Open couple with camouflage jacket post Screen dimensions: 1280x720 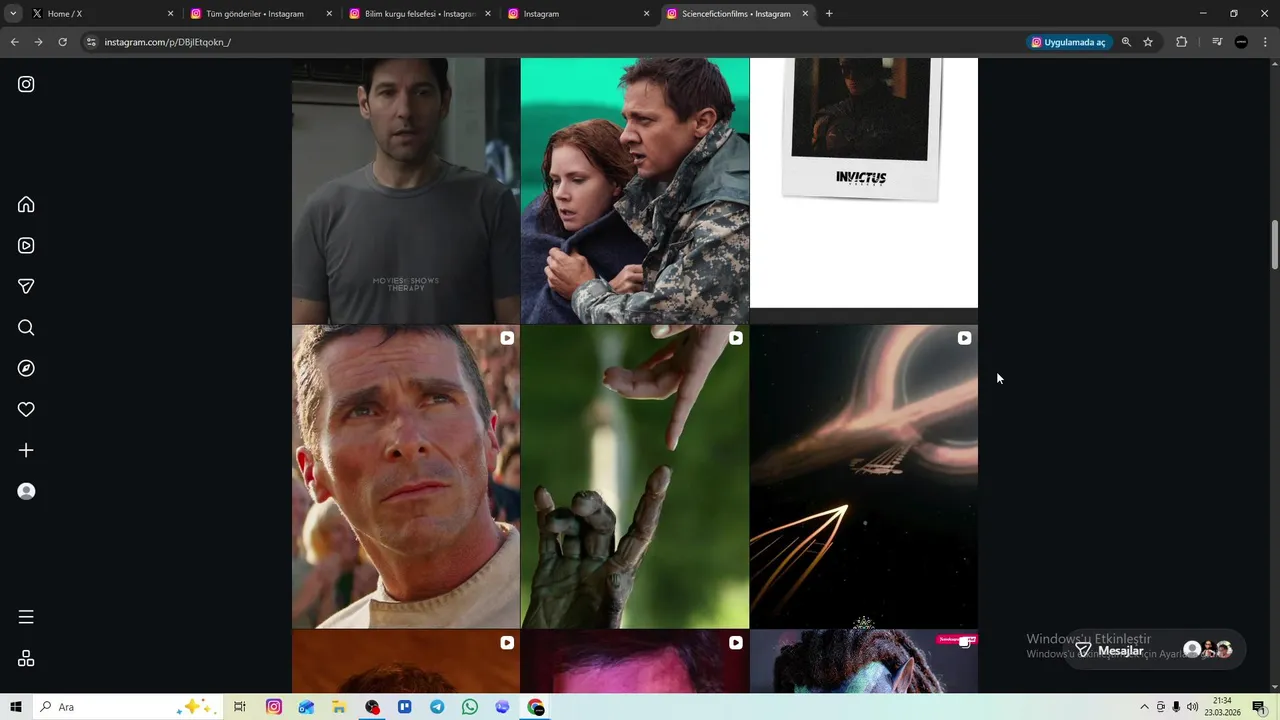coord(635,190)
